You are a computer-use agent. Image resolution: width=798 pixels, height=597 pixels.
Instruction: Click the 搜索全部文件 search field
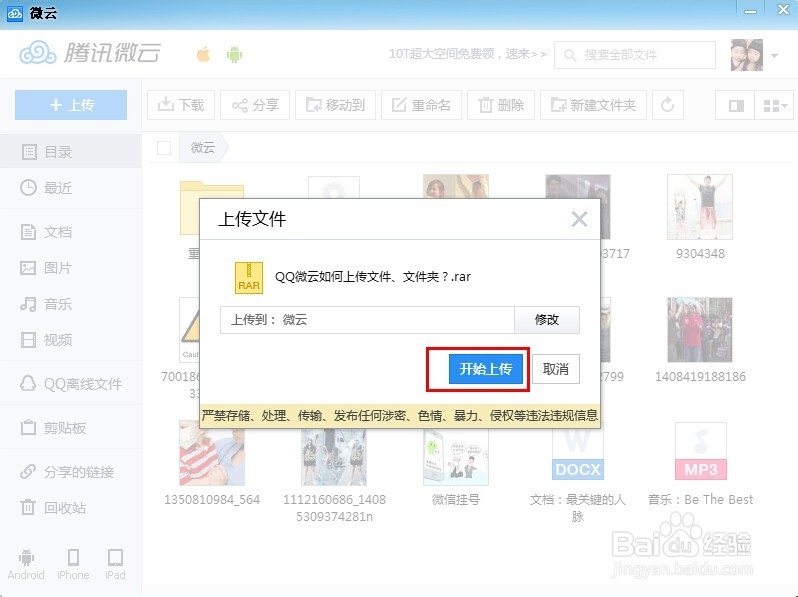pyautogui.click(x=635, y=54)
